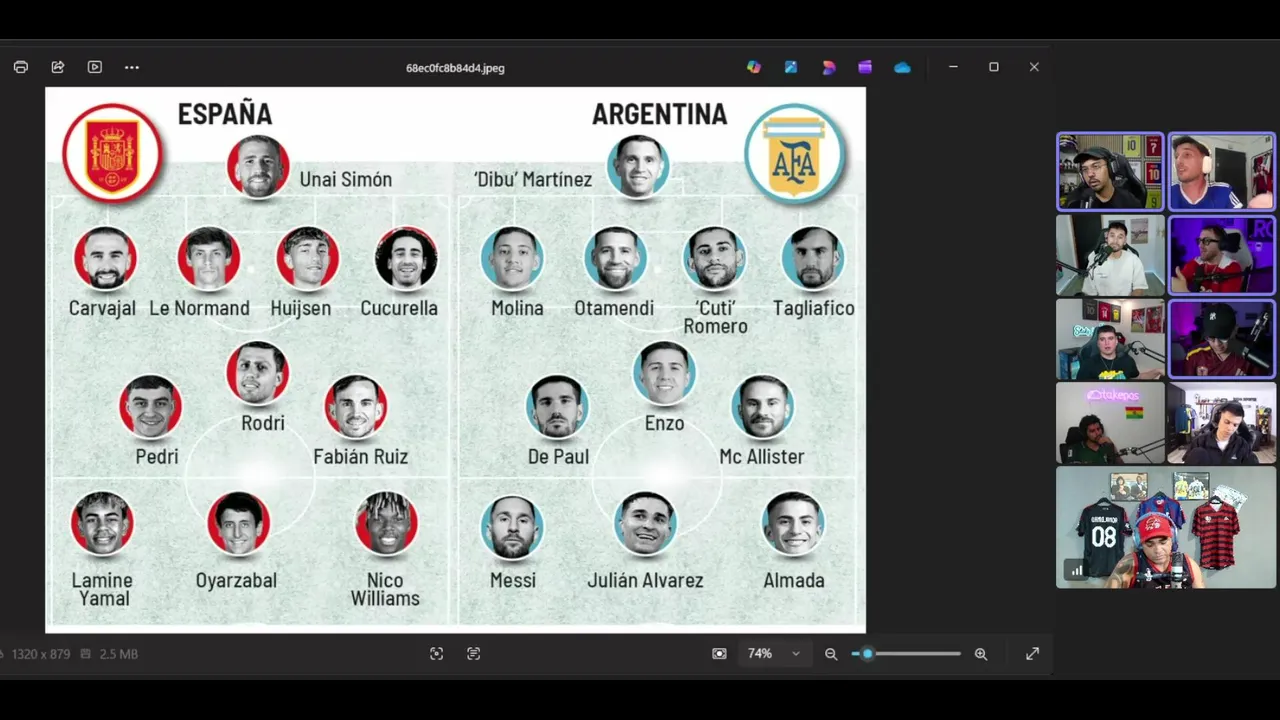Open the Share icon in Photos toolbar
The width and height of the screenshot is (1280, 720).
click(x=58, y=67)
